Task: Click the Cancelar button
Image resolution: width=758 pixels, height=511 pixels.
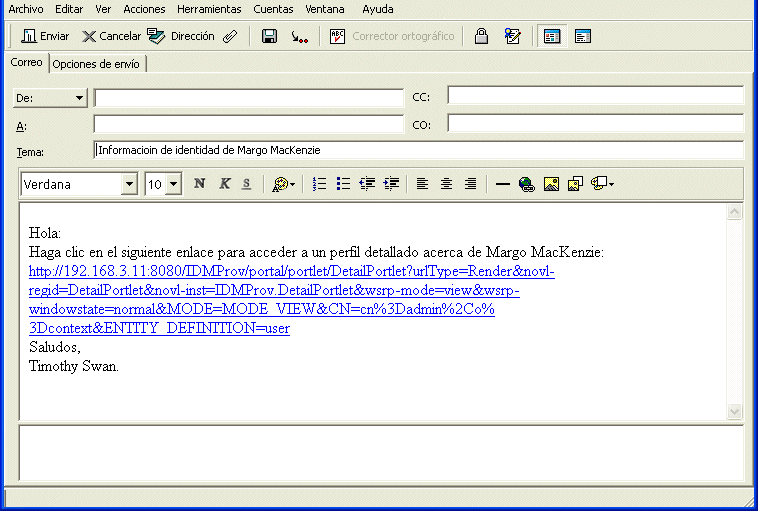Action: pyautogui.click(x=111, y=36)
